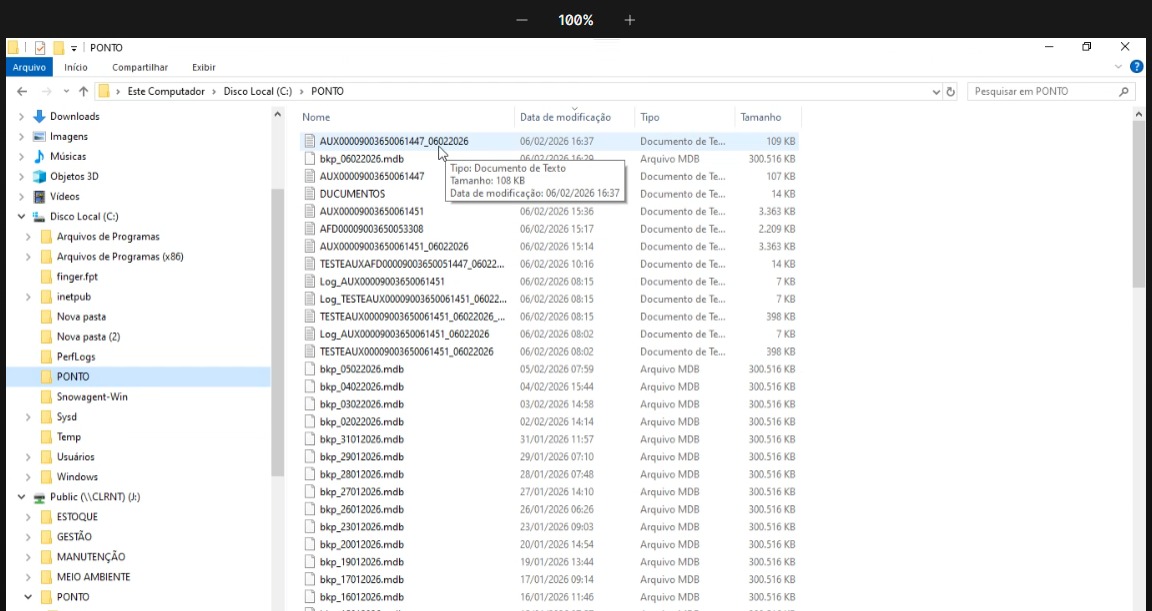Click the Properties quick access toolbar icon
The height and width of the screenshot is (611, 1152).
[40, 47]
